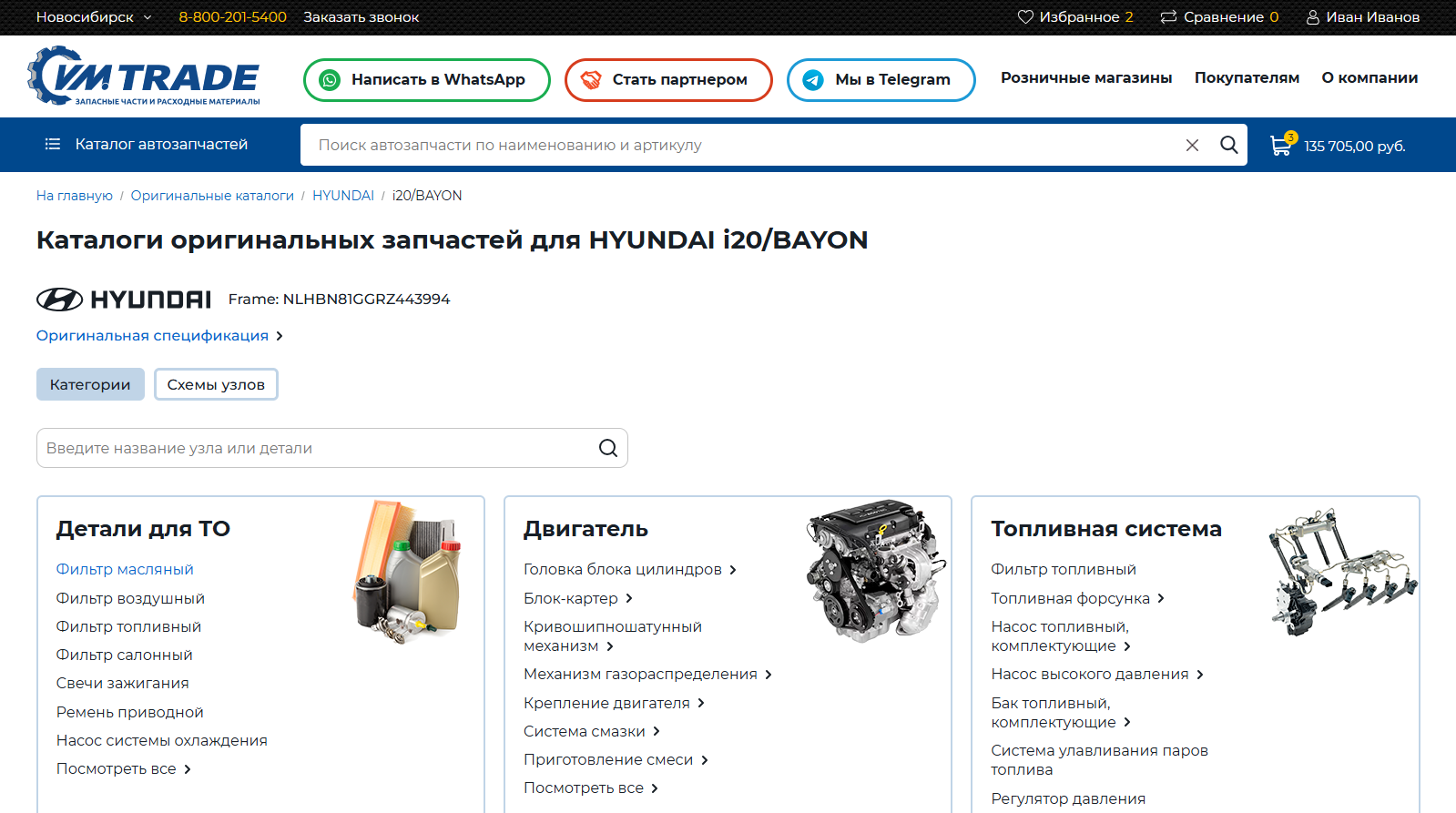Open the Розничные магазины menu

pos(1086,78)
